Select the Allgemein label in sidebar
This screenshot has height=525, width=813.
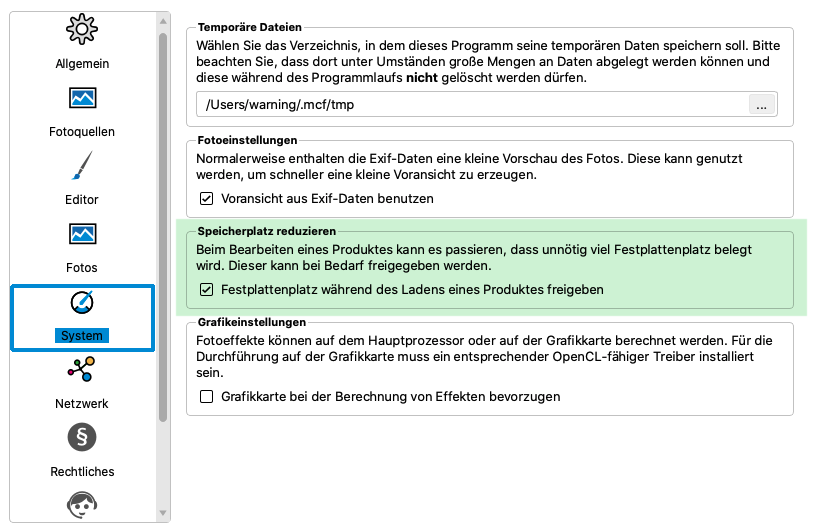pos(82,64)
